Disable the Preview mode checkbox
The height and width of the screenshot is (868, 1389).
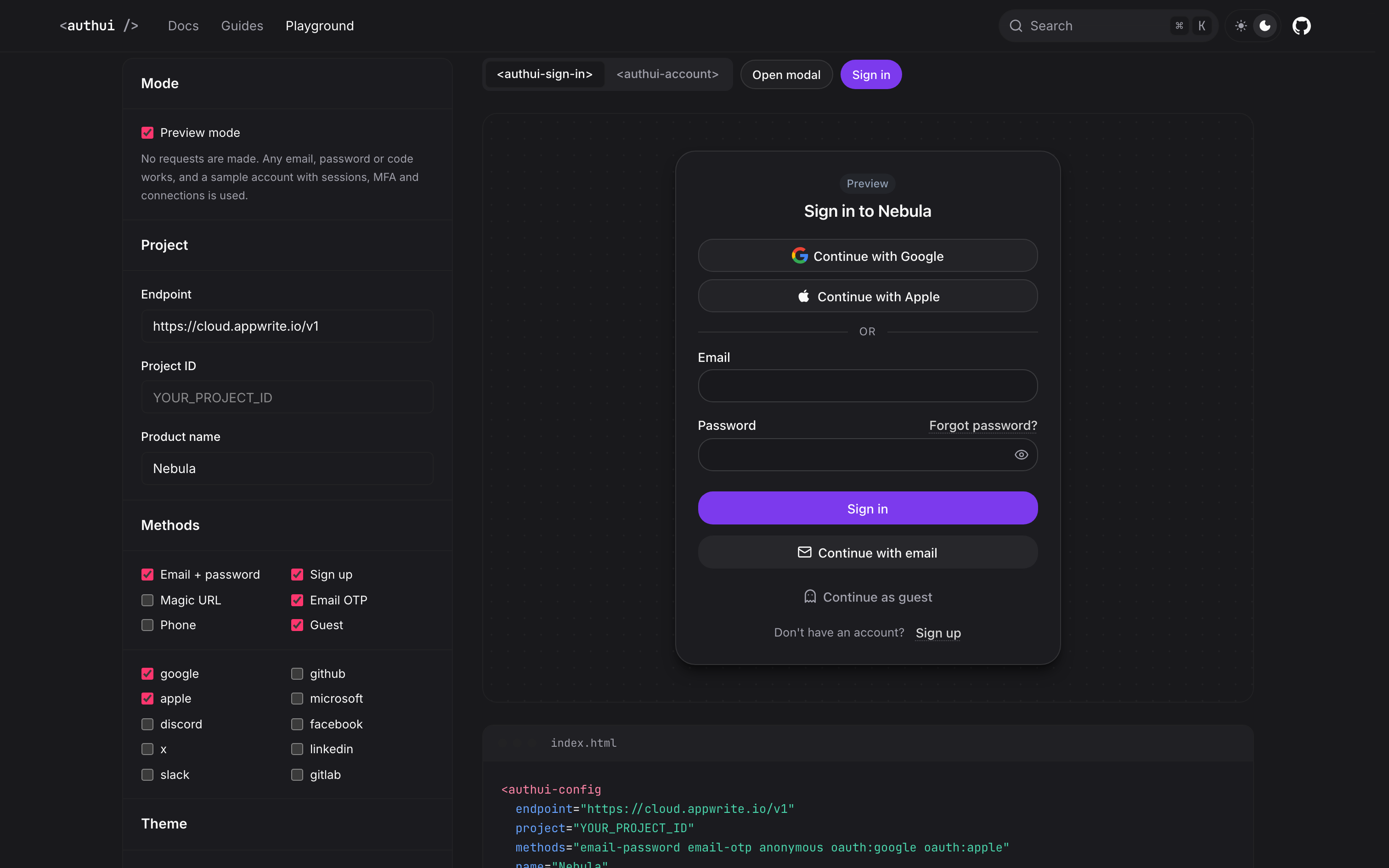click(x=147, y=133)
